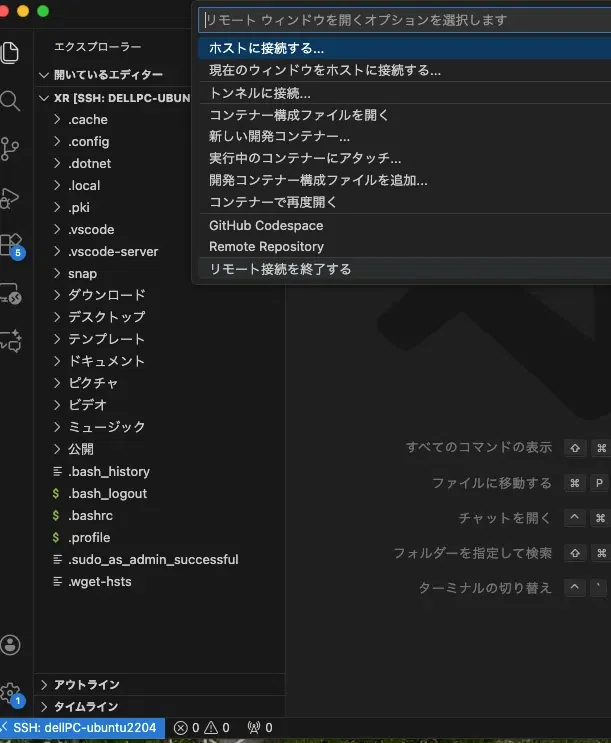Select 現在のウィンドウをホストに接続する... option
611x743 pixels.
[404, 70]
